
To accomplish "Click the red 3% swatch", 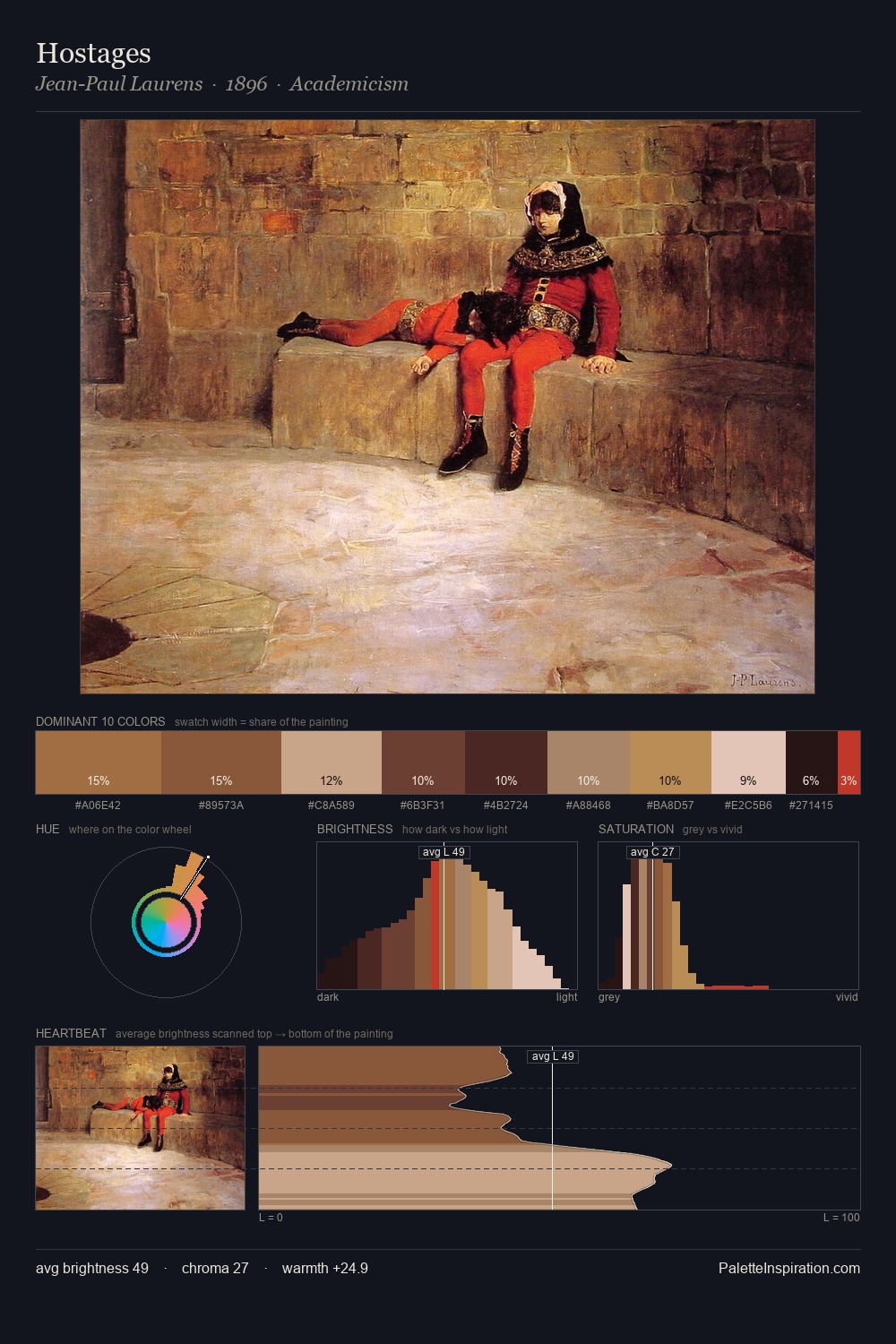I will point(849,762).
